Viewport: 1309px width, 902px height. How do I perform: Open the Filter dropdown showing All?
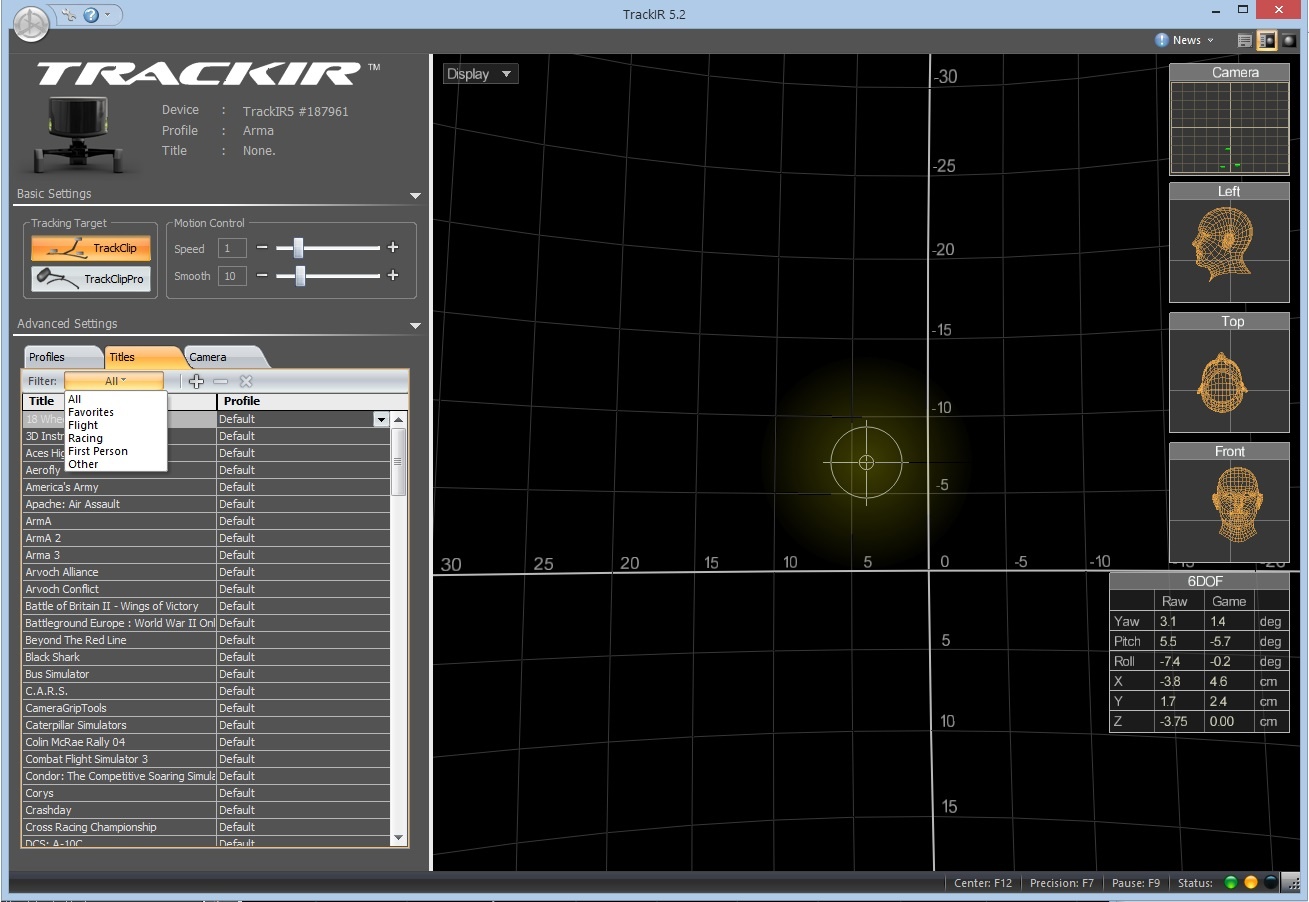[x=114, y=381]
